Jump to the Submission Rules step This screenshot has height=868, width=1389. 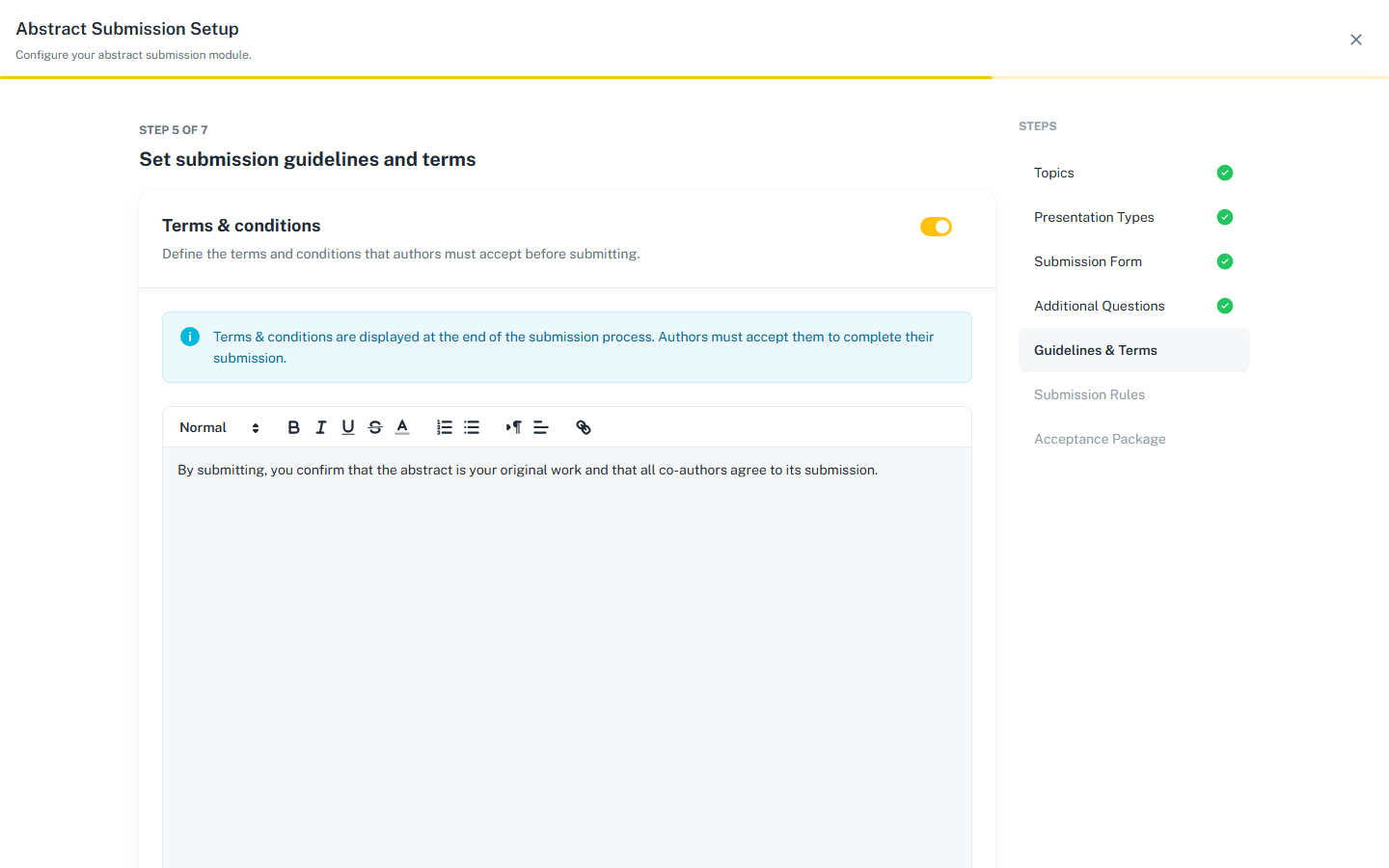(1134, 394)
